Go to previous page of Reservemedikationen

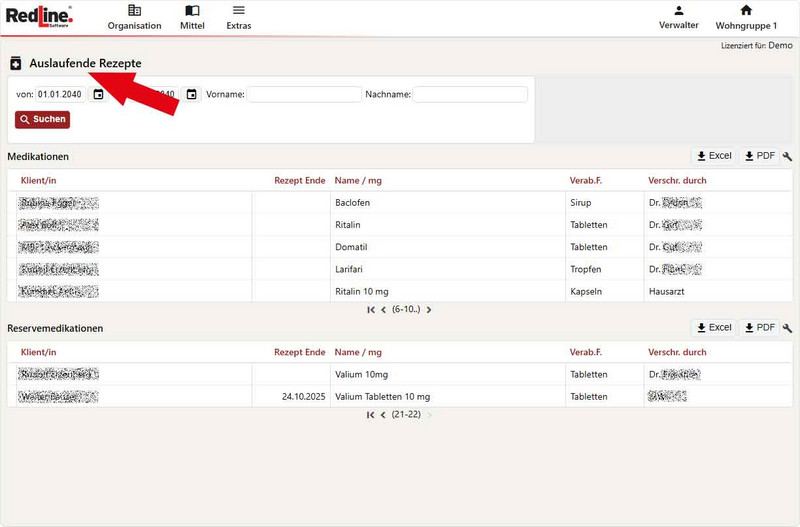pyautogui.click(x=383, y=415)
